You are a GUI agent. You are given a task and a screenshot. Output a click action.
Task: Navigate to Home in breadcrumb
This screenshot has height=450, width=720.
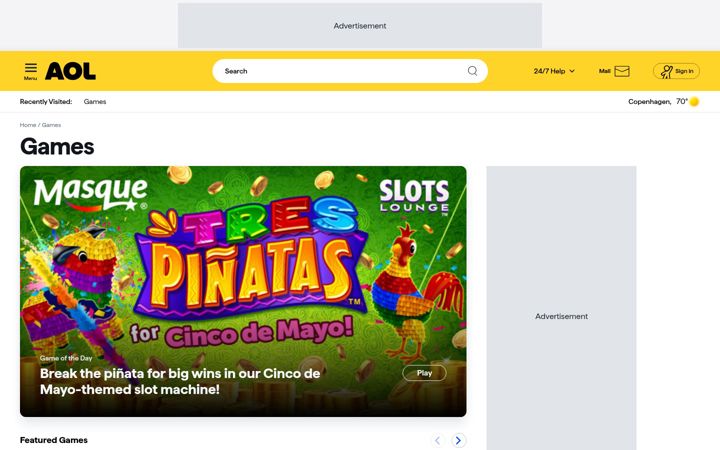(28, 125)
